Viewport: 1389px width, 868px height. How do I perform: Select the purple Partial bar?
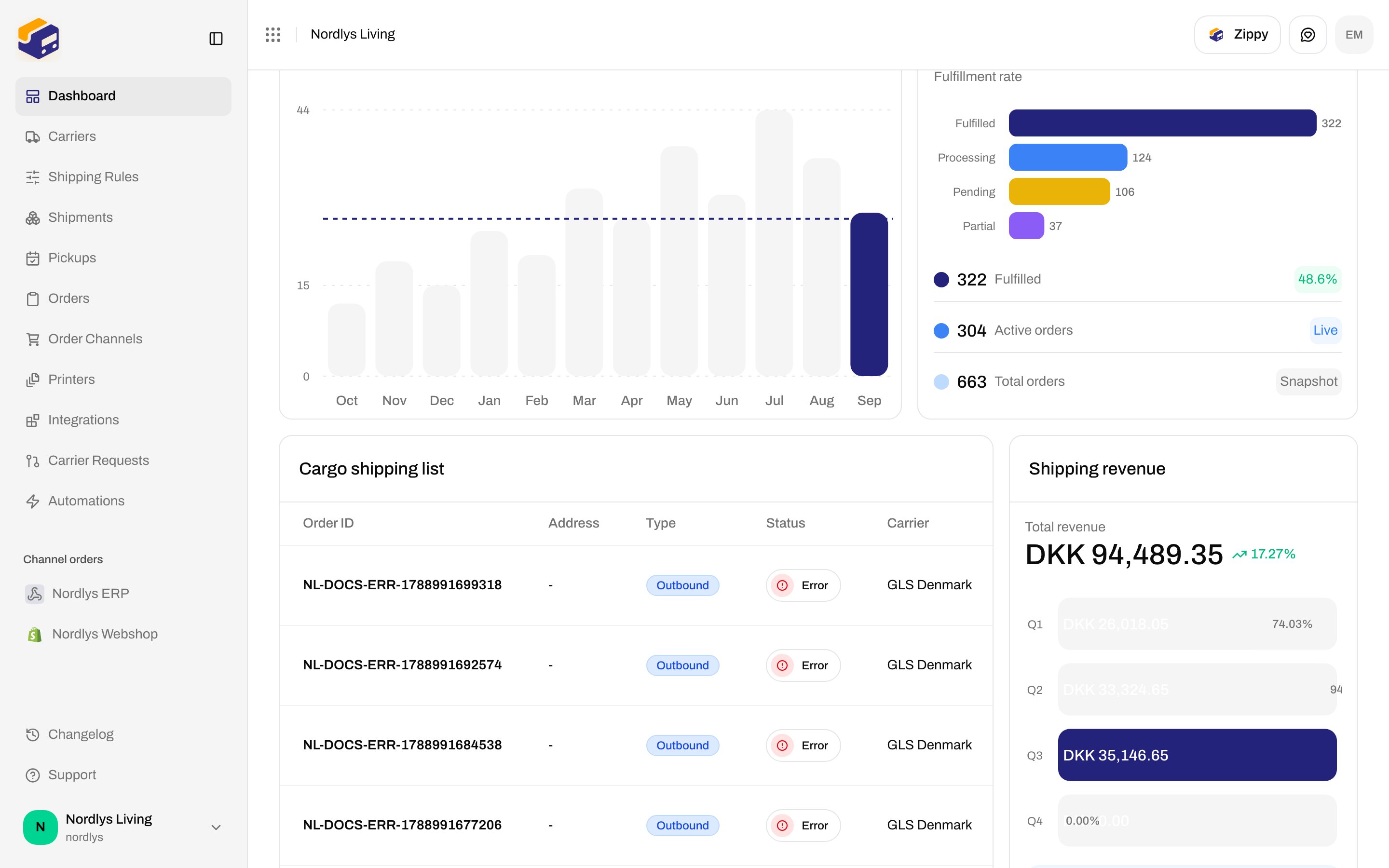(1026, 226)
